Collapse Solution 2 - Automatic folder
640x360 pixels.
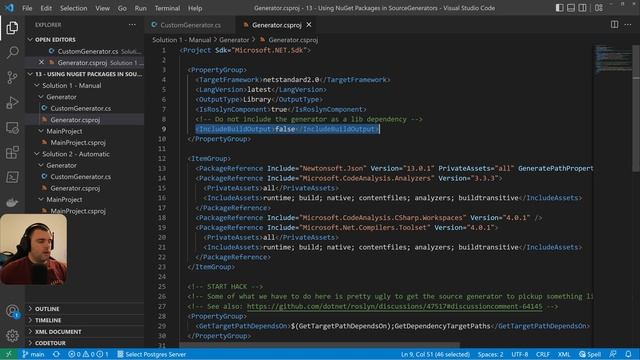pos(85,154)
